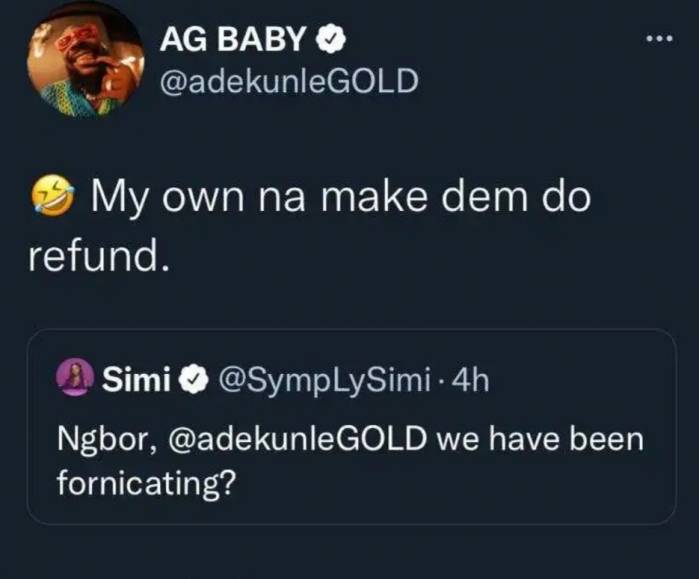
Task: Open Simi's small profile avatar
Action: click(x=74, y=379)
